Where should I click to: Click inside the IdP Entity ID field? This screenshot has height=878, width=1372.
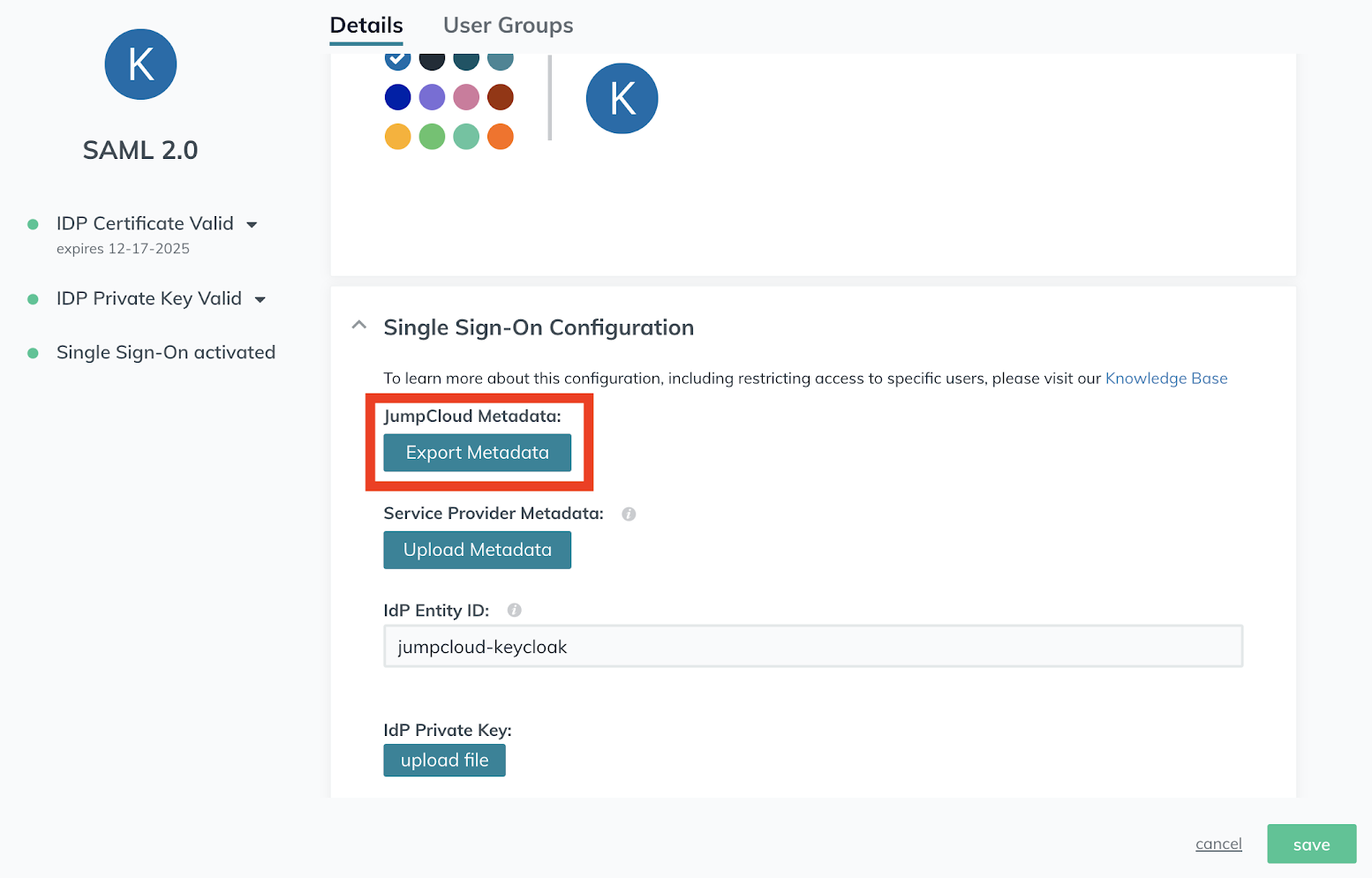pyautogui.click(x=812, y=646)
